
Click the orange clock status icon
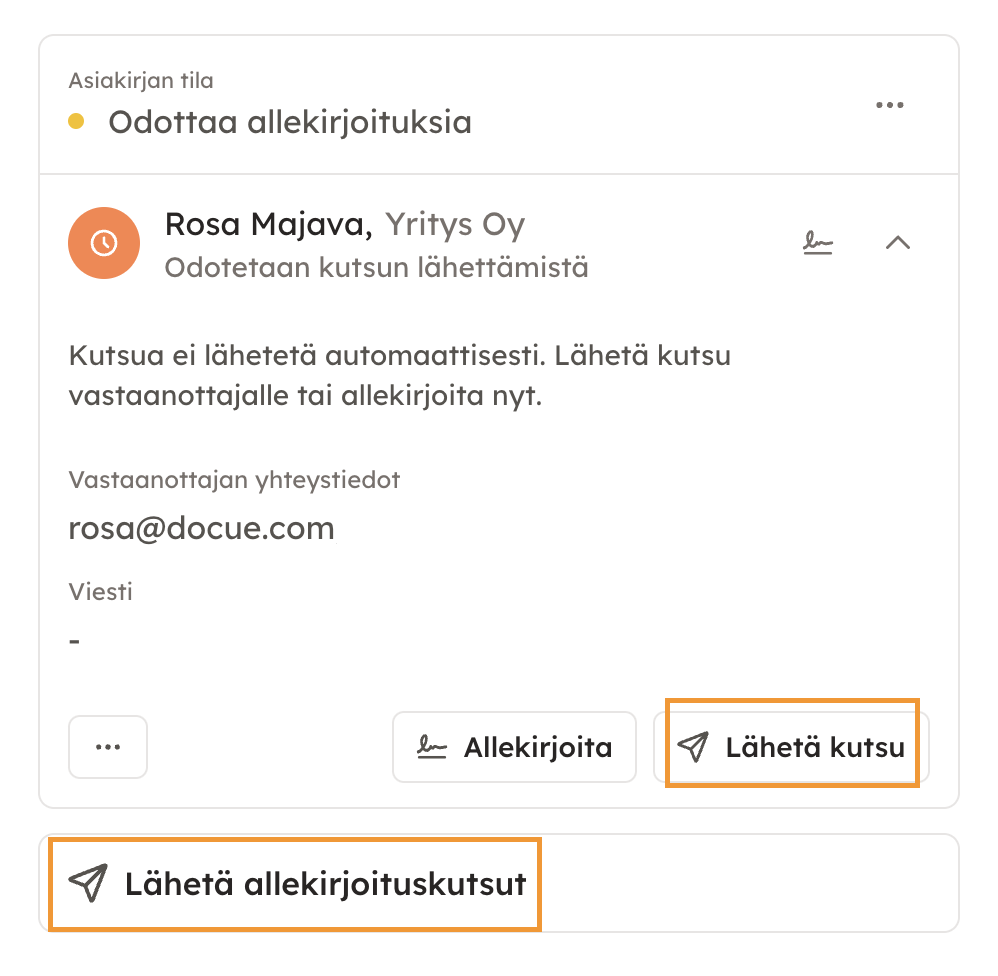click(103, 243)
